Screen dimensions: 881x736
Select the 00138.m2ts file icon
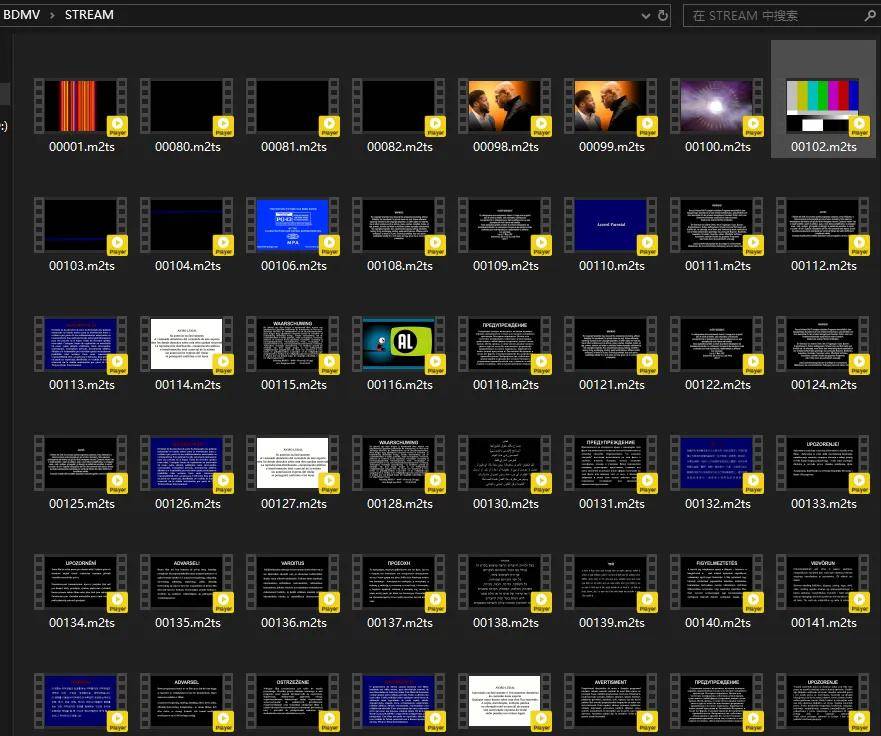tap(505, 583)
